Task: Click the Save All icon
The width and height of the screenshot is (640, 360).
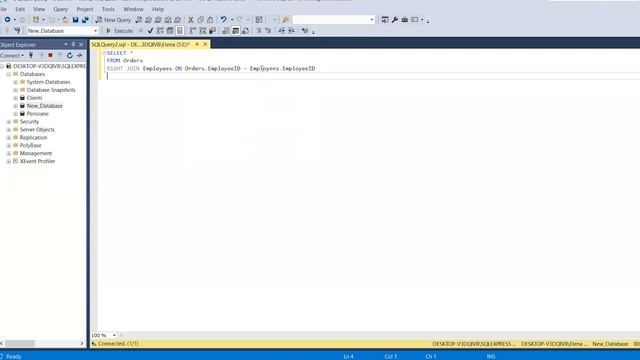Action: pyautogui.click(x=85, y=20)
